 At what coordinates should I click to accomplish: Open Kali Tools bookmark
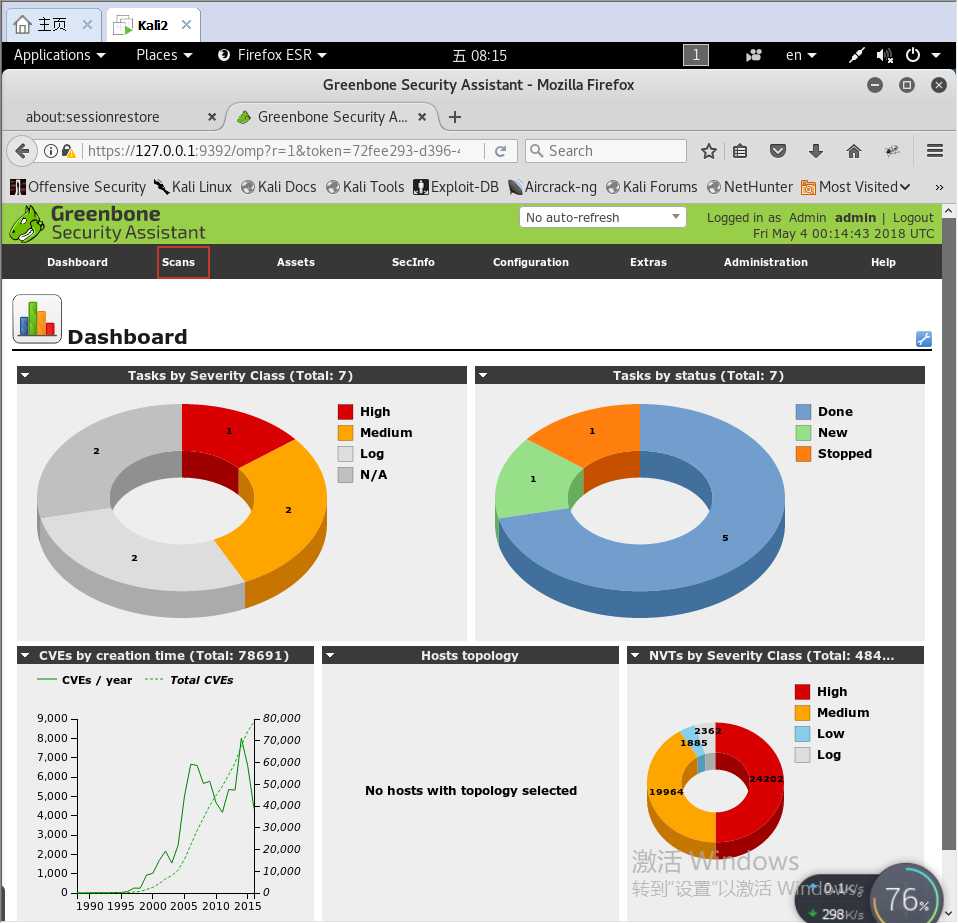pyautogui.click(x=365, y=187)
